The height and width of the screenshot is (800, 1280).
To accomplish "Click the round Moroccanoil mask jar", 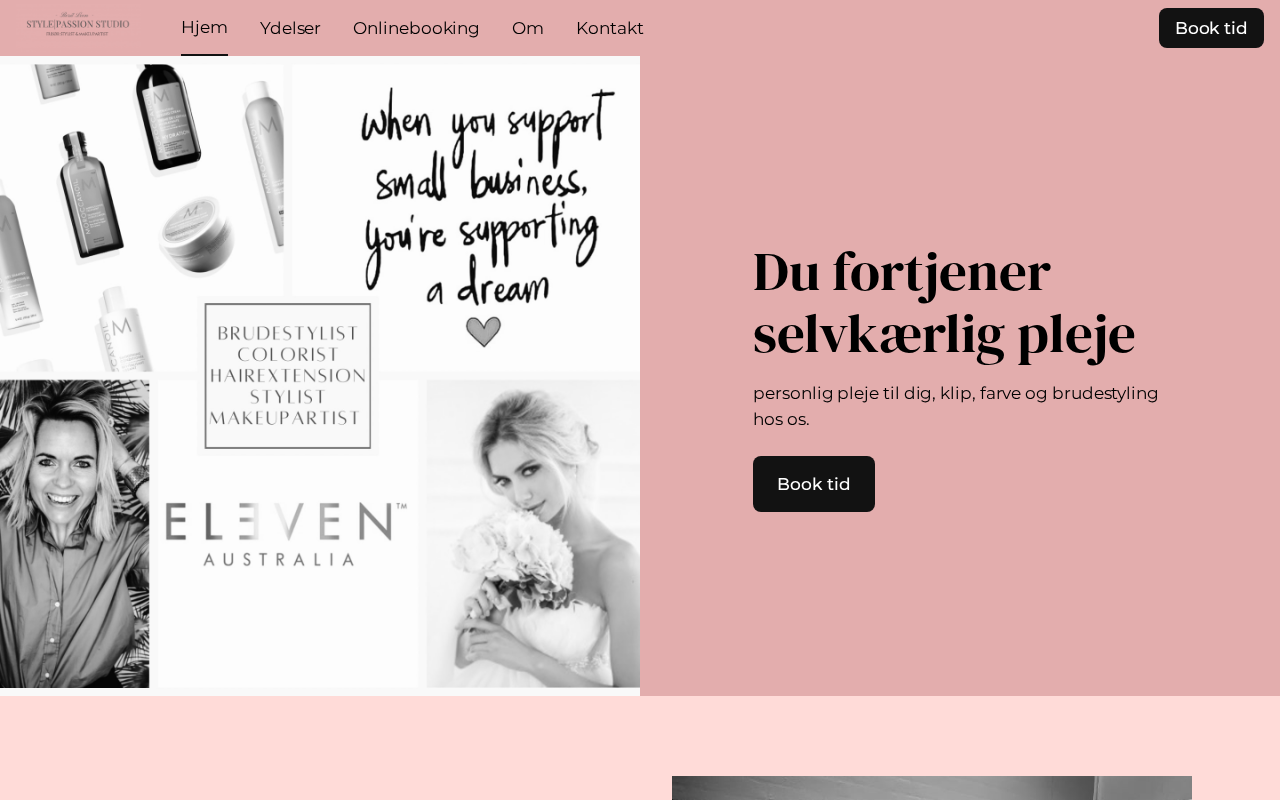I will pos(197,236).
